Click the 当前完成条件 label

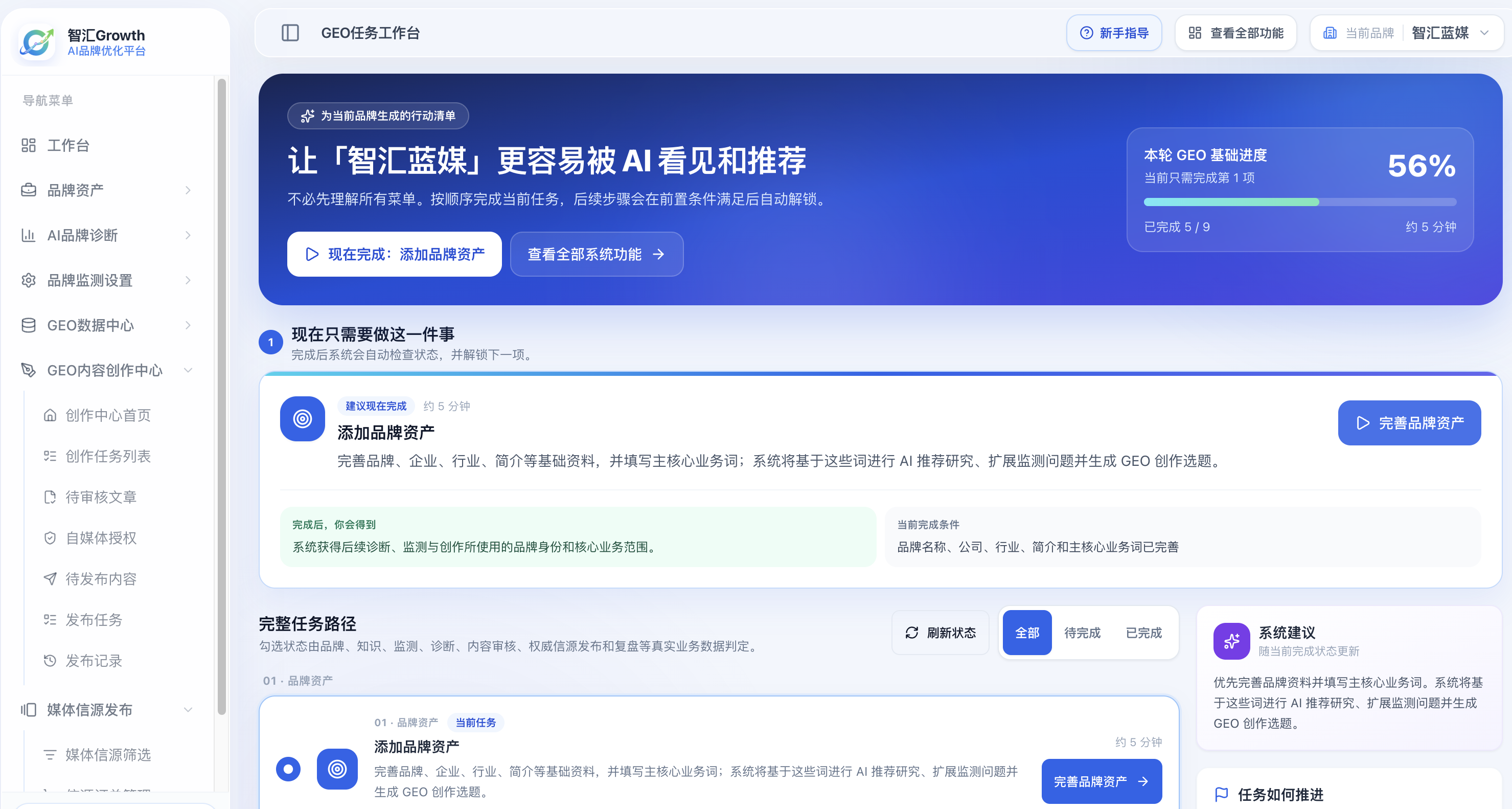[928, 524]
